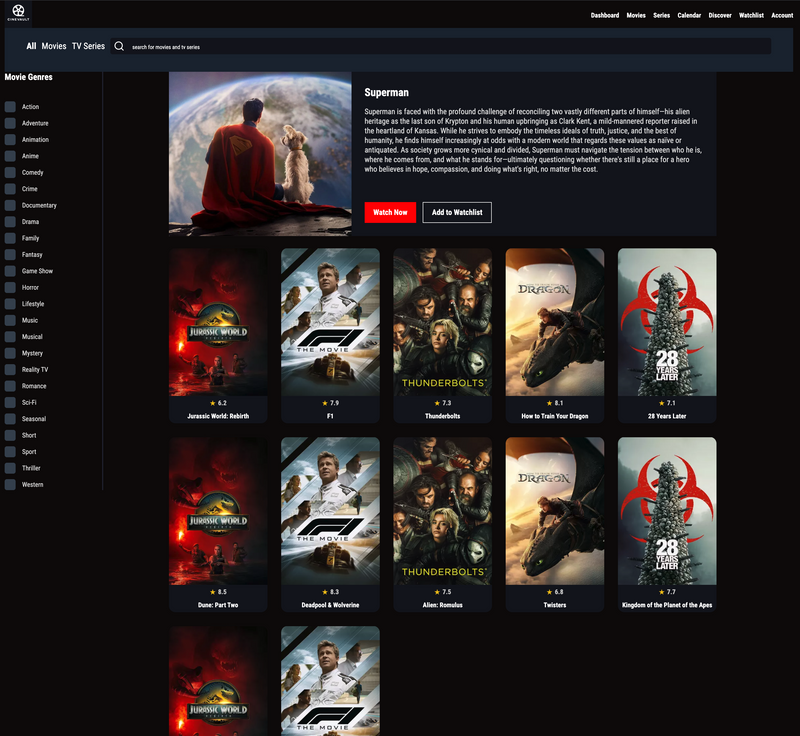Click the 8.5 star rating on Dune
800x736 pixels.
(218, 592)
